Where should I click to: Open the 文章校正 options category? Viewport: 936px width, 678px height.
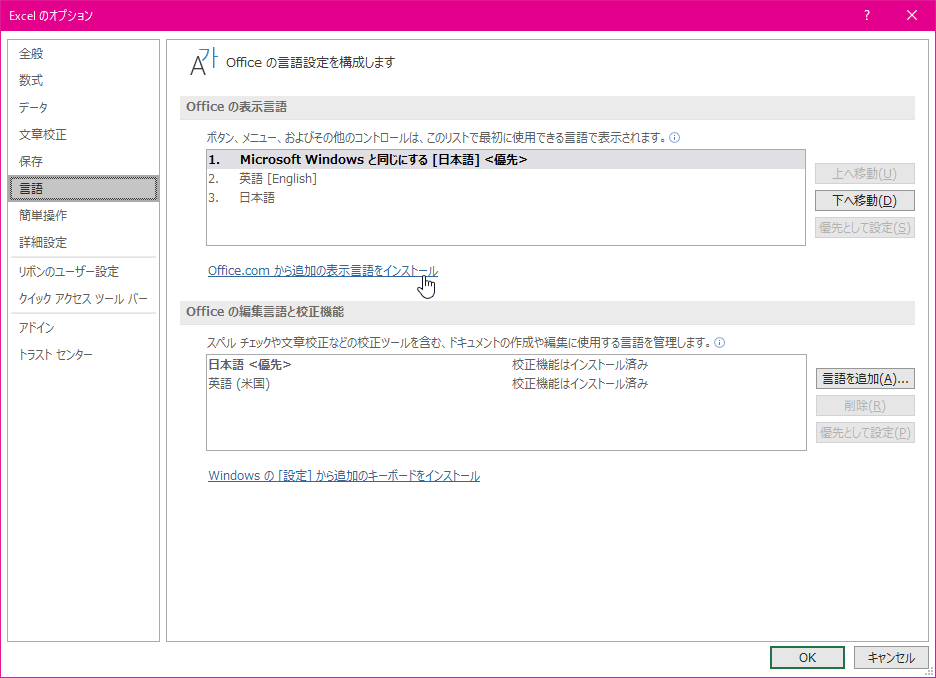coord(84,135)
